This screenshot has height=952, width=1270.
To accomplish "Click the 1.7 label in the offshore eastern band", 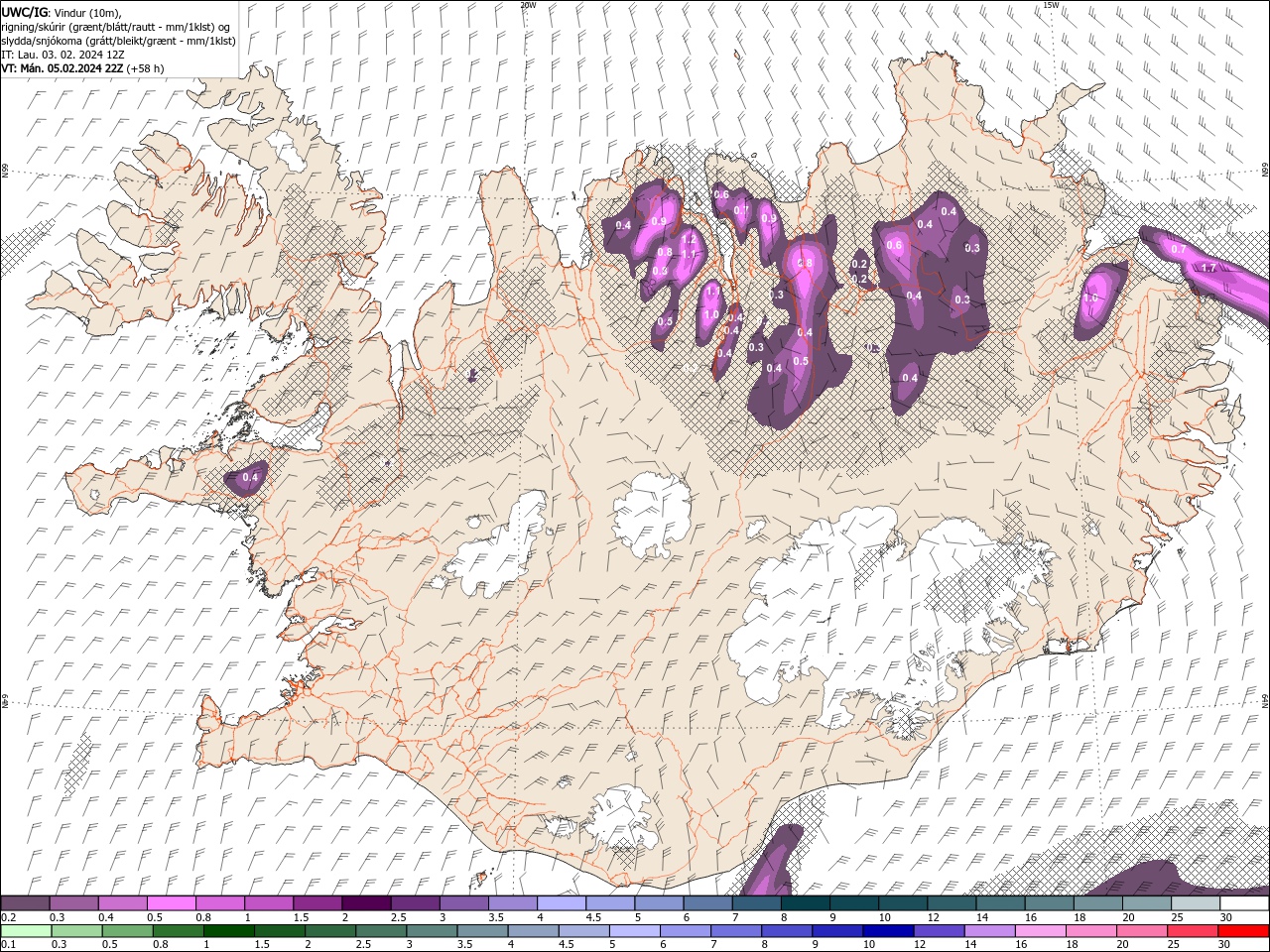I will pyautogui.click(x=1208, y=269).
